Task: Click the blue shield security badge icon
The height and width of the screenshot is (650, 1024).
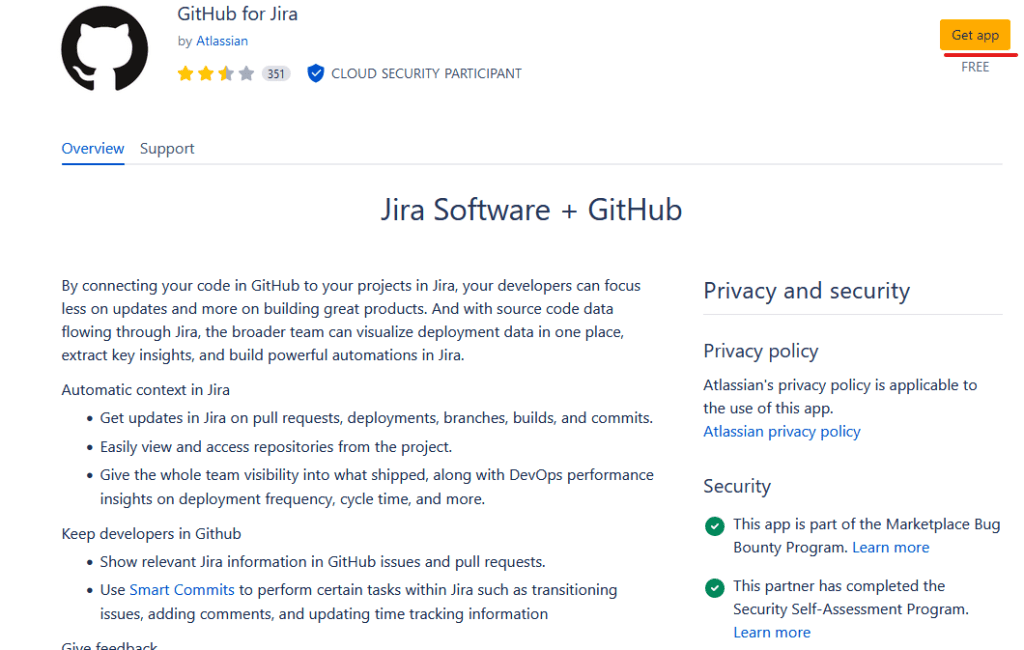Action: coord(315,73)
